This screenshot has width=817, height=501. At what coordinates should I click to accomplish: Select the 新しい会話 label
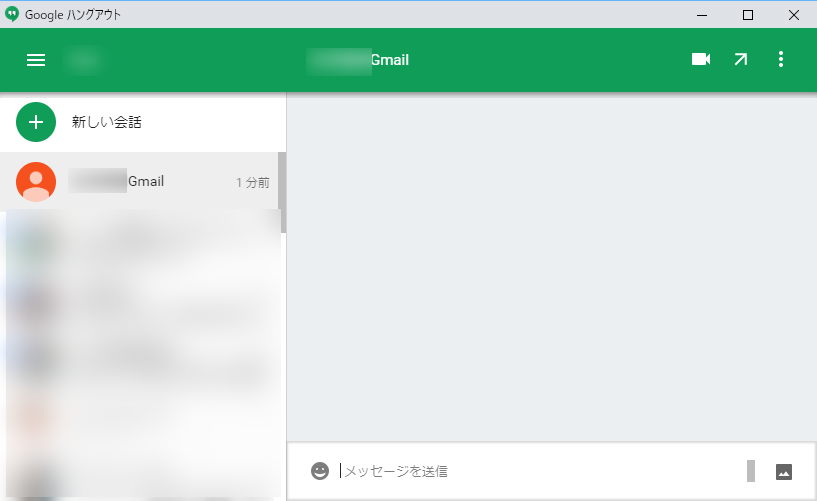107,122
